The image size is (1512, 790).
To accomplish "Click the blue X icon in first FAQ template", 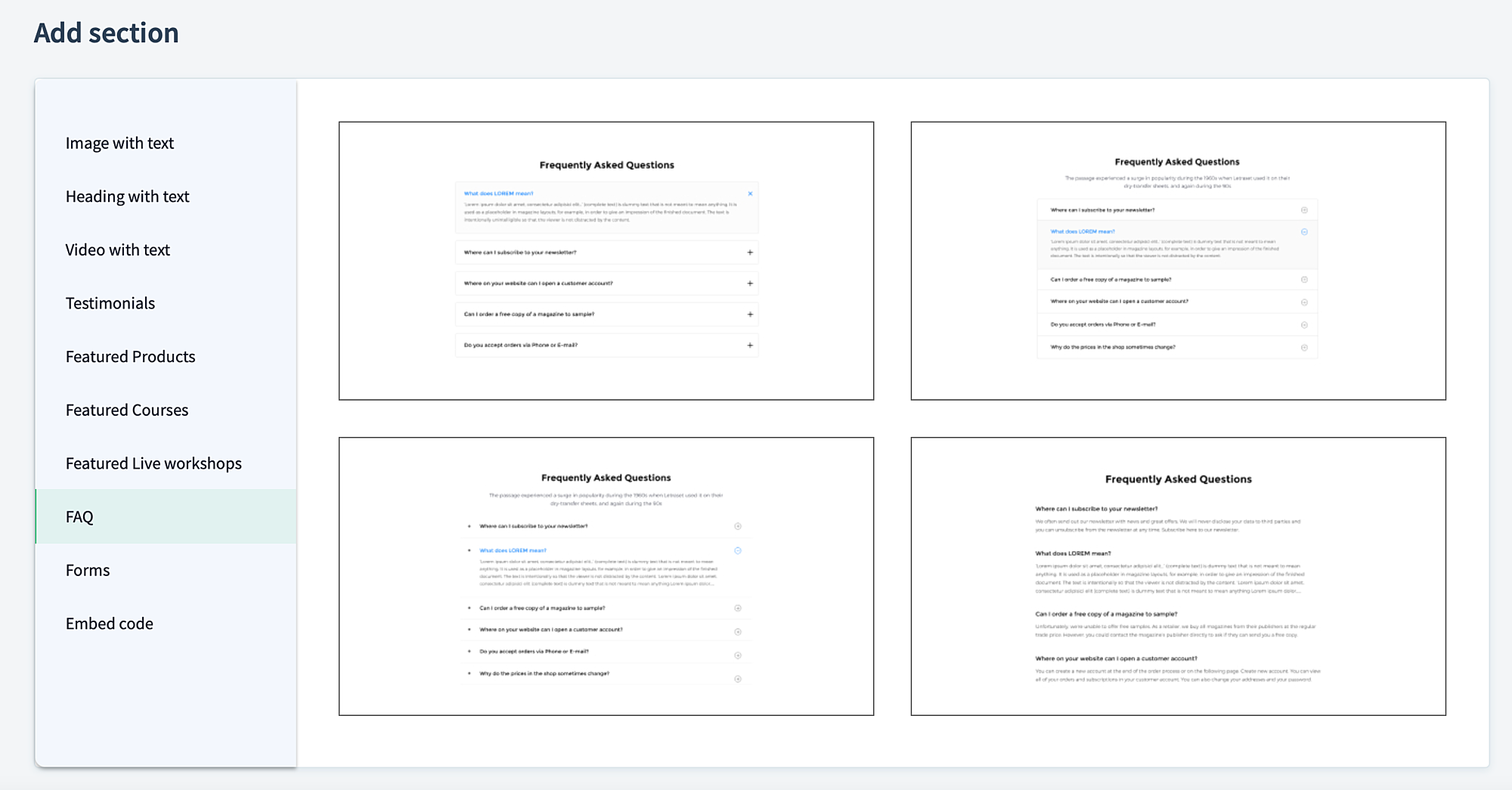I will coord(750,194).
